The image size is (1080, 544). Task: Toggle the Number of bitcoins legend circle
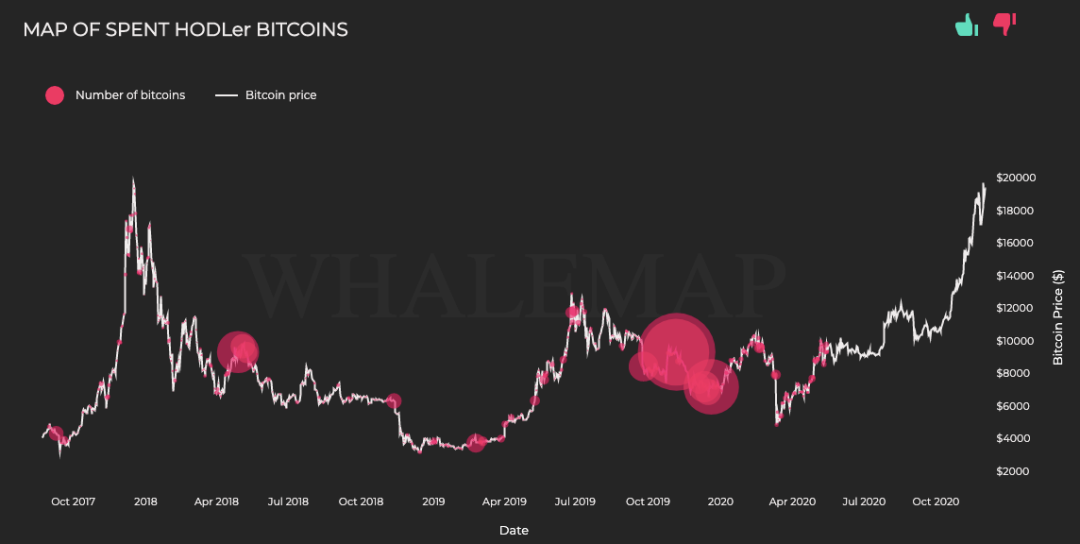(x=55, y=95)
